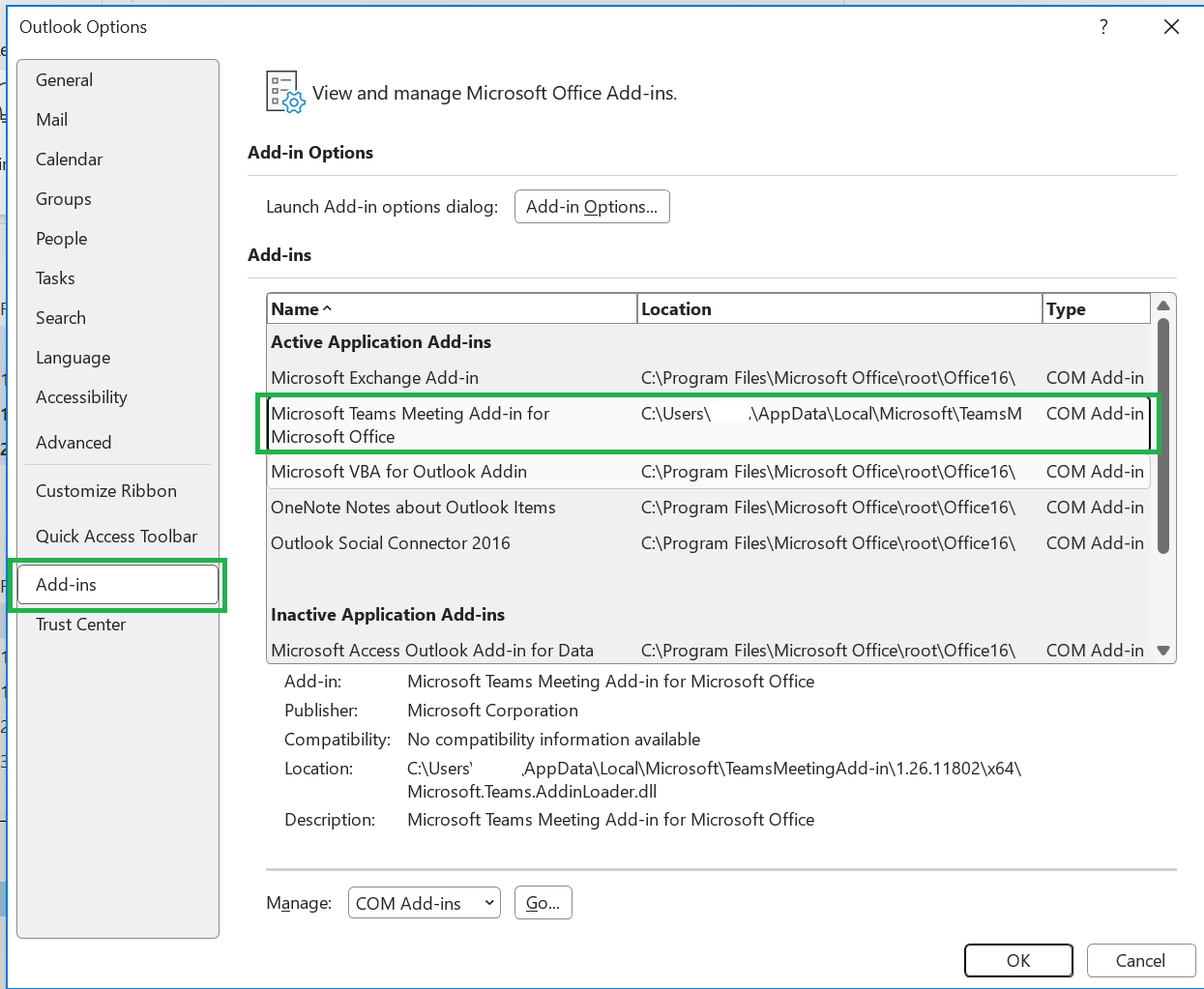Click the list scroll down arrow
This screenshot has width=1204, height=989.
pyautogui.click(x=1163, y=651)
